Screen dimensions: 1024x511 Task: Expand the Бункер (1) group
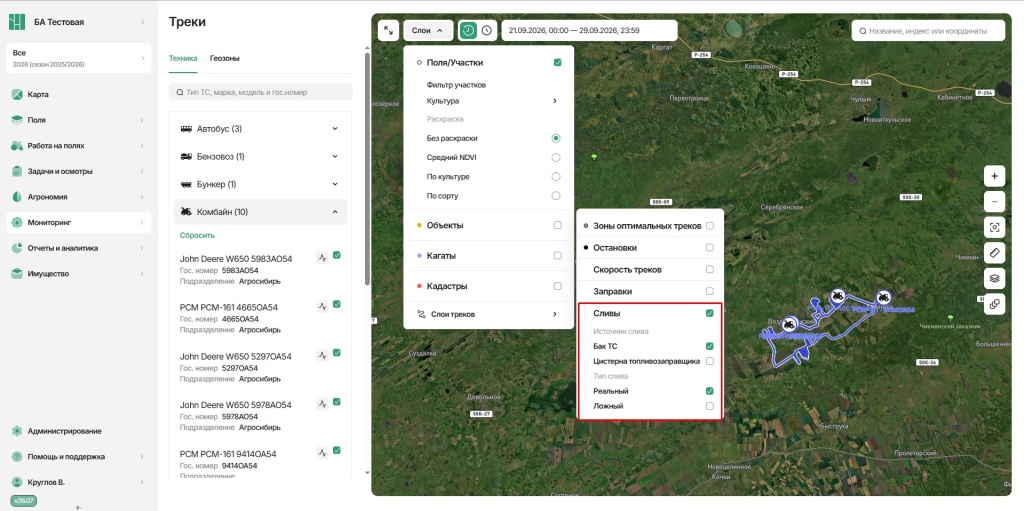click(x=260, y=184)
